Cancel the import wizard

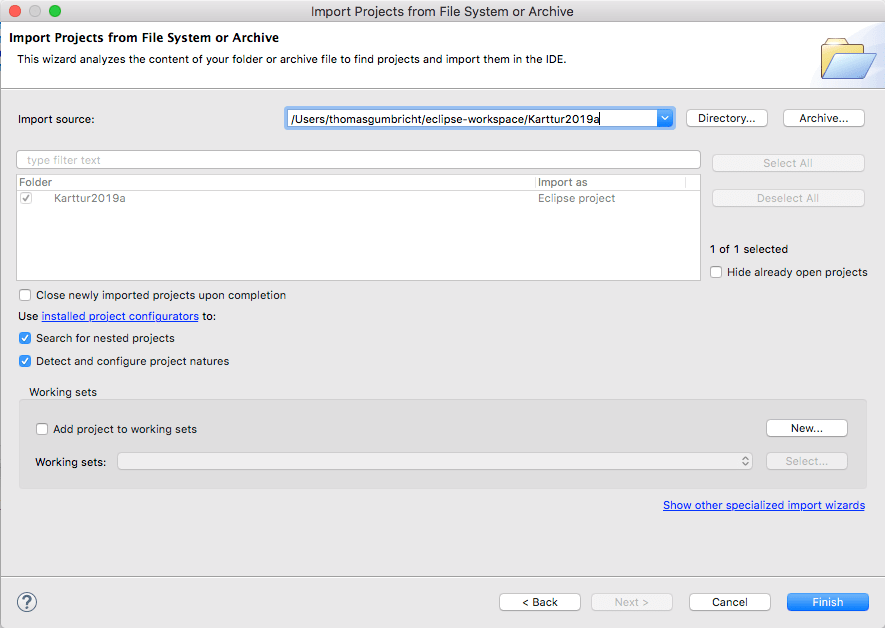coord(729,601)
